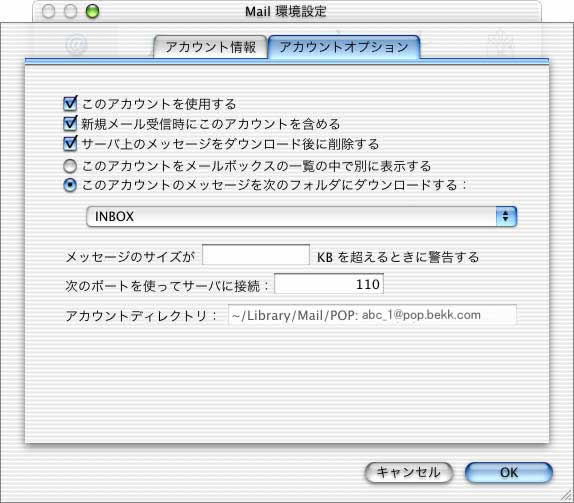Click the message size KB input field
Screen dimensions: 574x503
(x=256, y=255)
